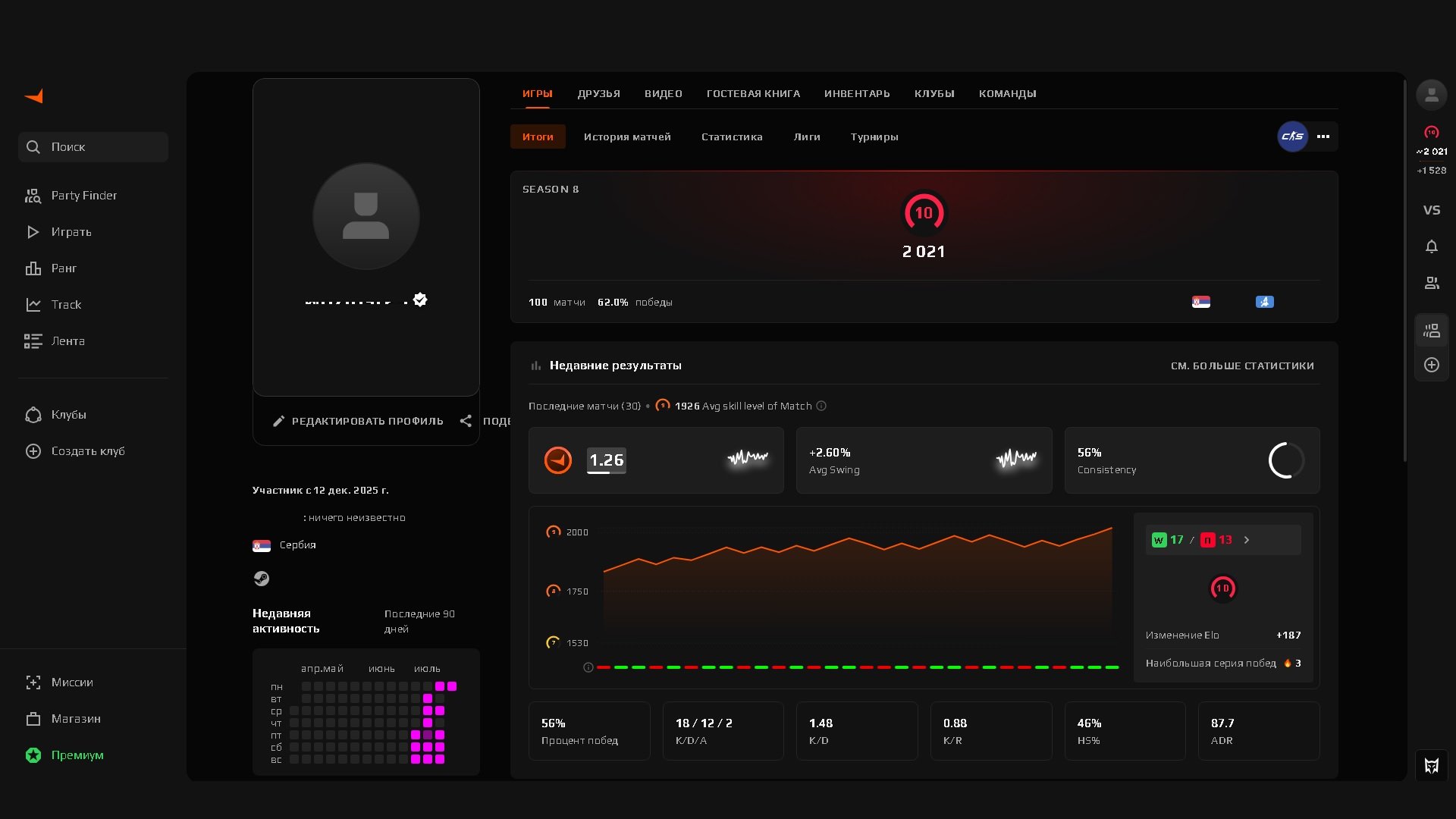1456x819 pixels.
Task: Click the info icon beside Avg skill level
Action: (x=821, y=406)
